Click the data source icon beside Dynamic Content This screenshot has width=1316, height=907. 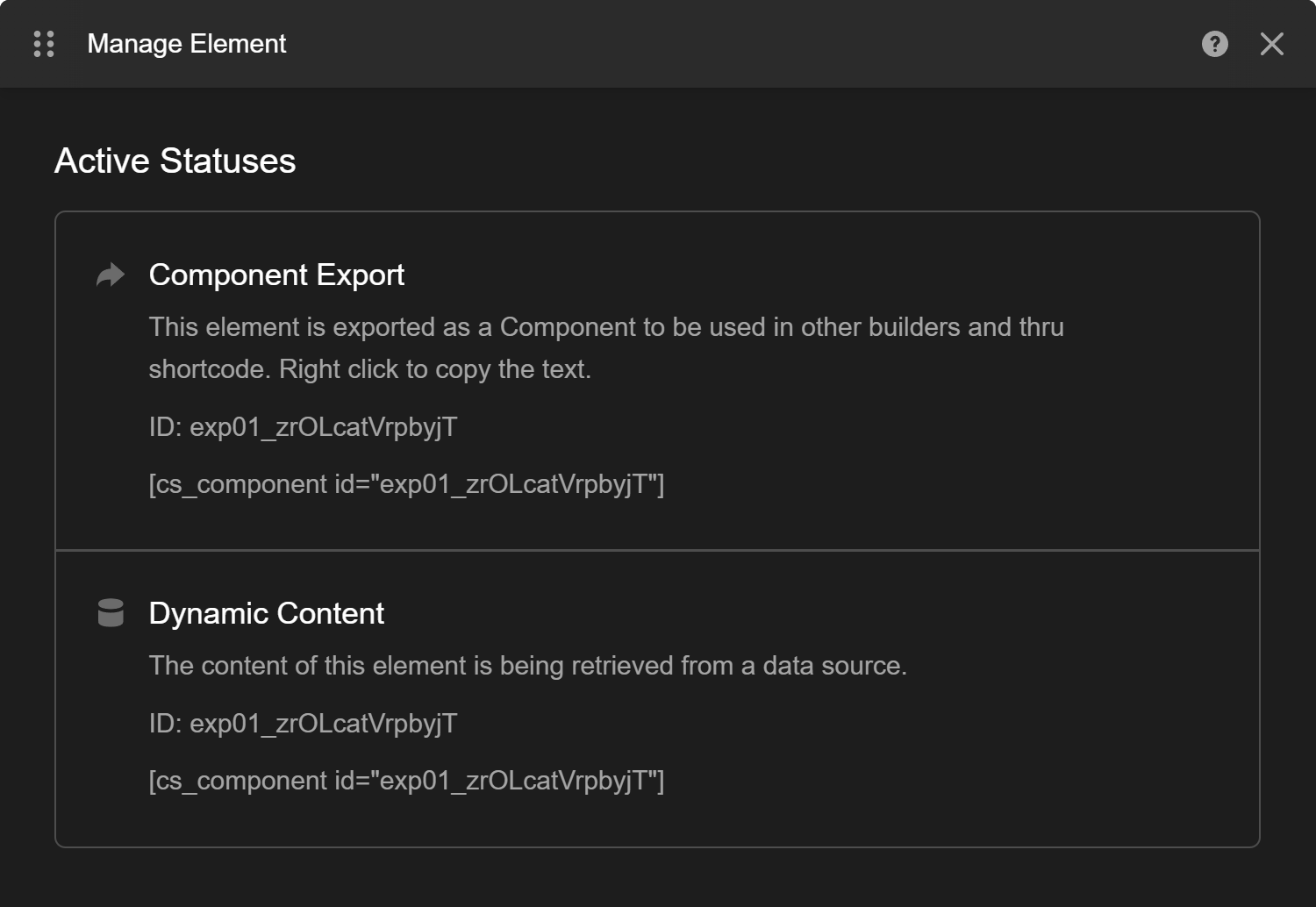pos(111,612)
